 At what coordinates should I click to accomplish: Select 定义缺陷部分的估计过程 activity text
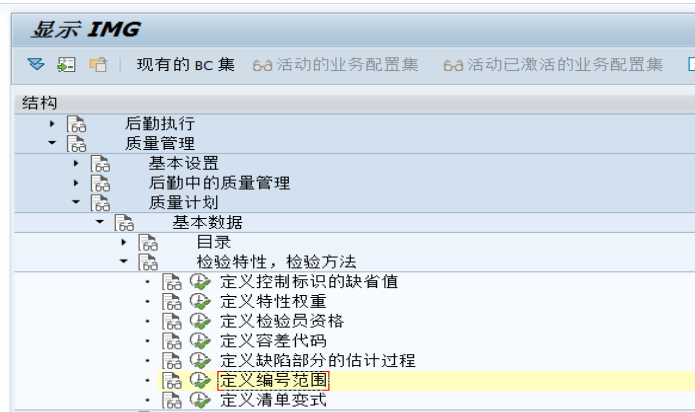318,360
